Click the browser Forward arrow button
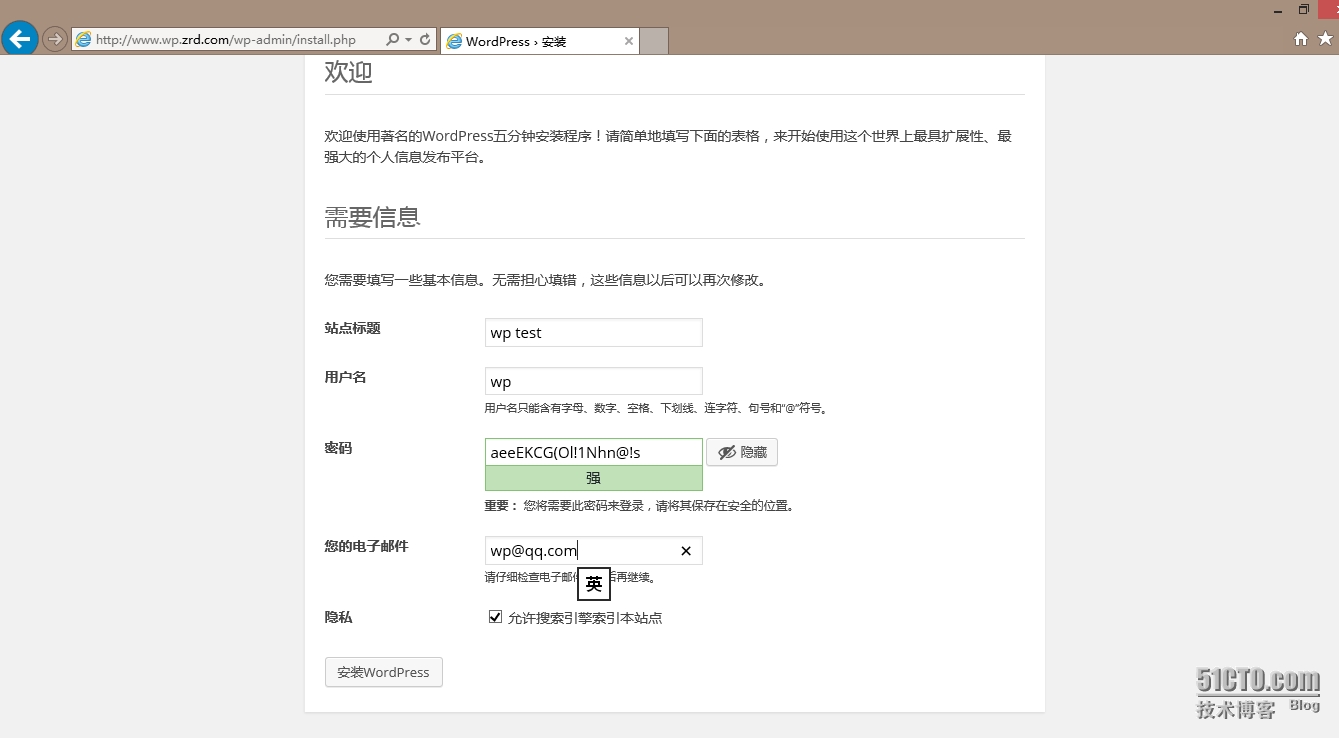The height and width of the screenshot is (738, 1339). (55, 40)
